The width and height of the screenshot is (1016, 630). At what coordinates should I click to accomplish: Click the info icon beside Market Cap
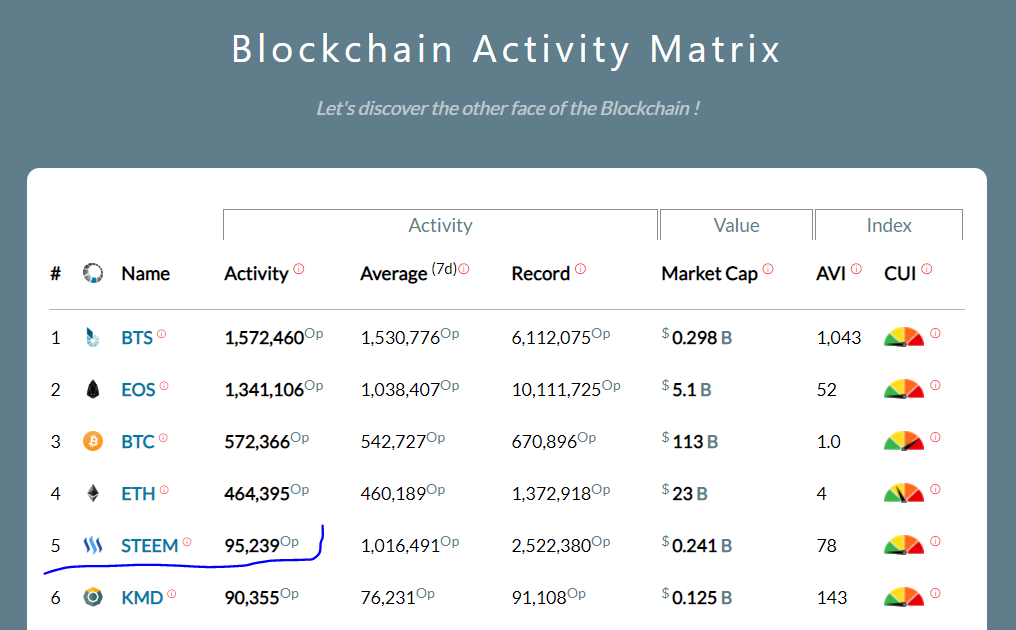coord(768,269)
